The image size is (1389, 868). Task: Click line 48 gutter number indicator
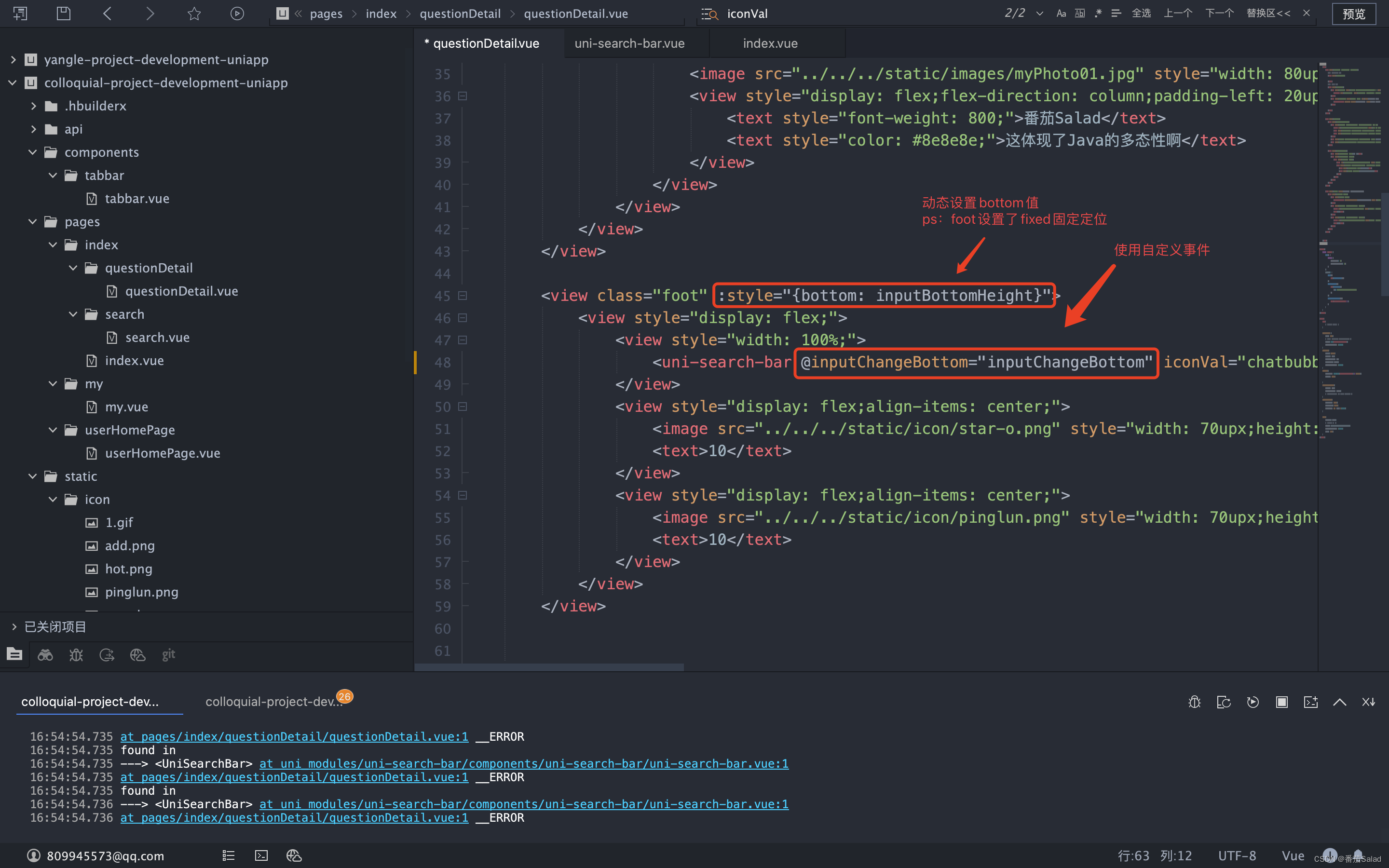click(x=443, y=362)
